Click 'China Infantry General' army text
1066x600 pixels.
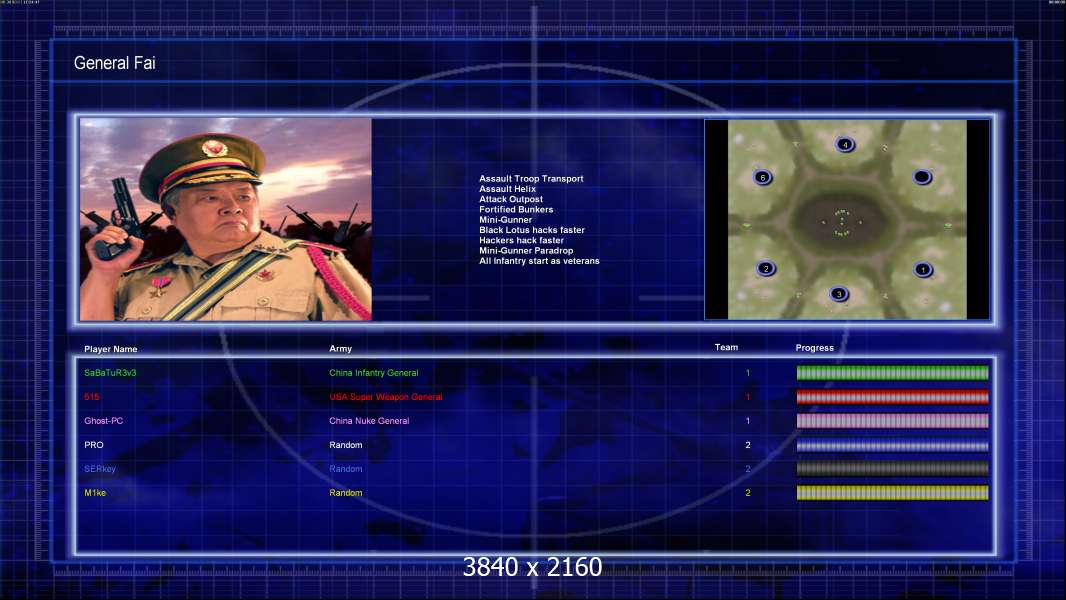pyautogui.click(x=374, y=373)
